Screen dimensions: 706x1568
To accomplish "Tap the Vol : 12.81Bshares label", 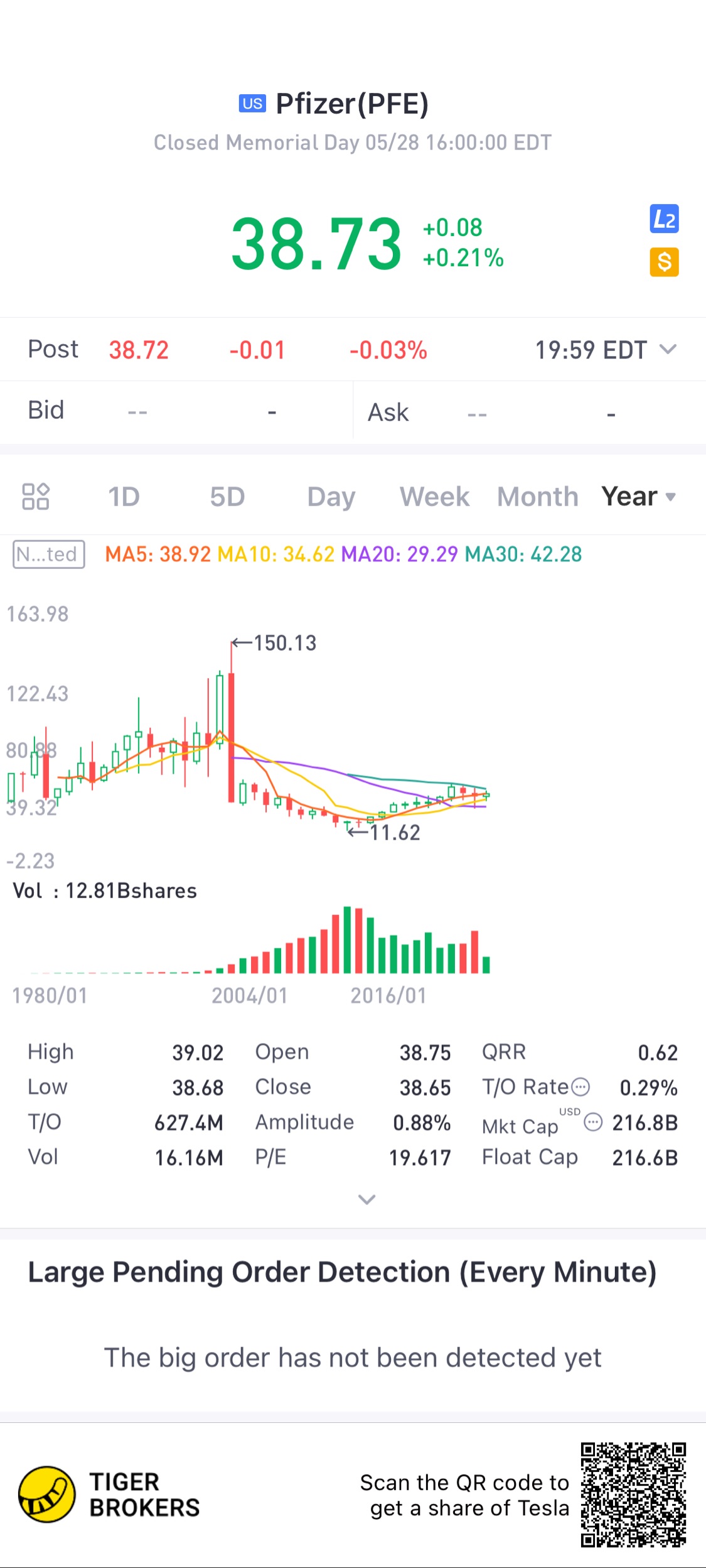I will click(x=105, y=890).
